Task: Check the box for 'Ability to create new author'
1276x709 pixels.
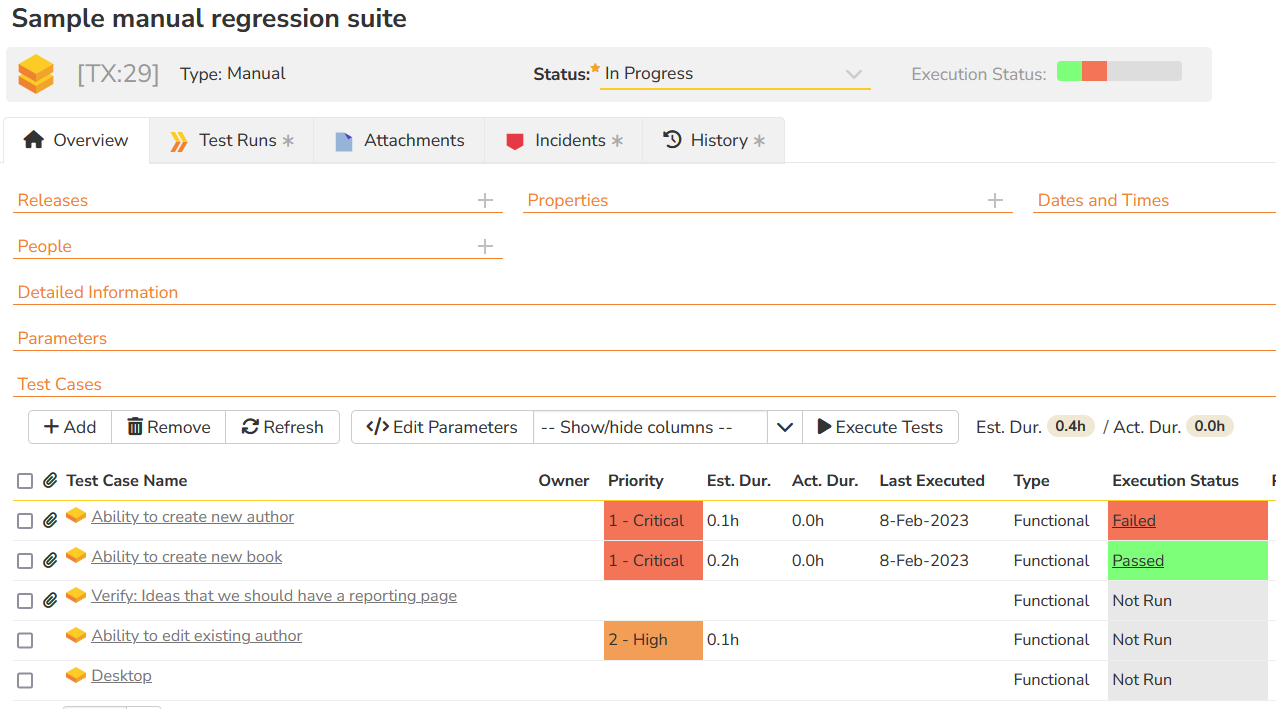Action: [x=25, y=521]
